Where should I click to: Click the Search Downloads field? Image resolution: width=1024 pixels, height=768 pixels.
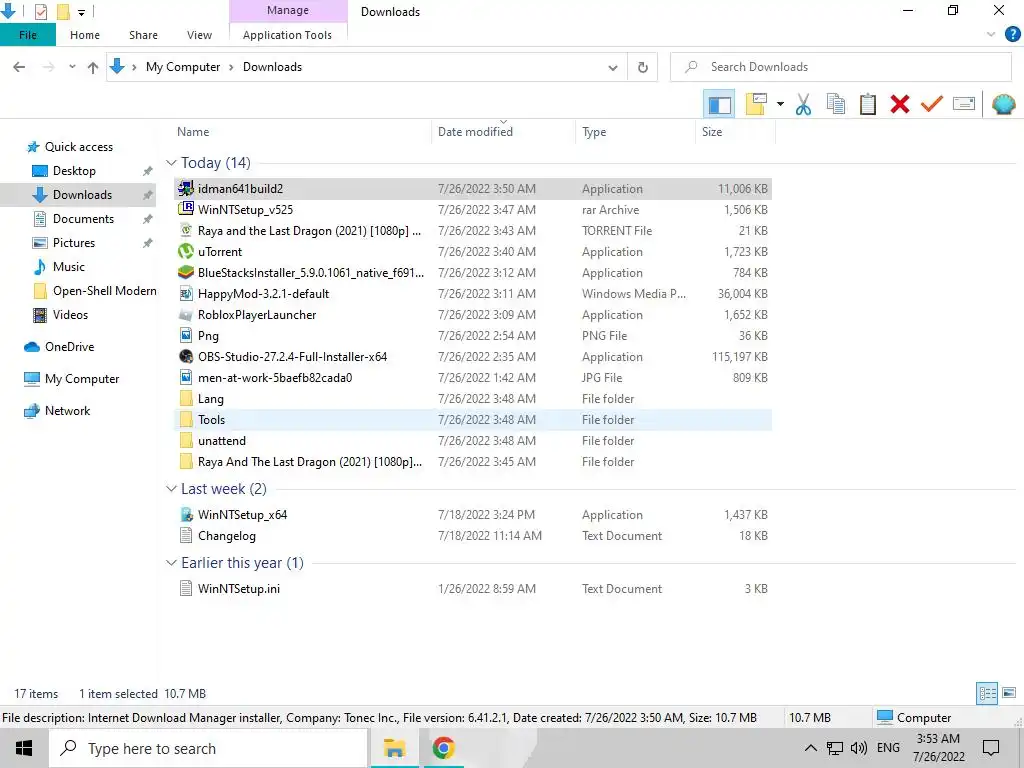click(x=840, y=67)
